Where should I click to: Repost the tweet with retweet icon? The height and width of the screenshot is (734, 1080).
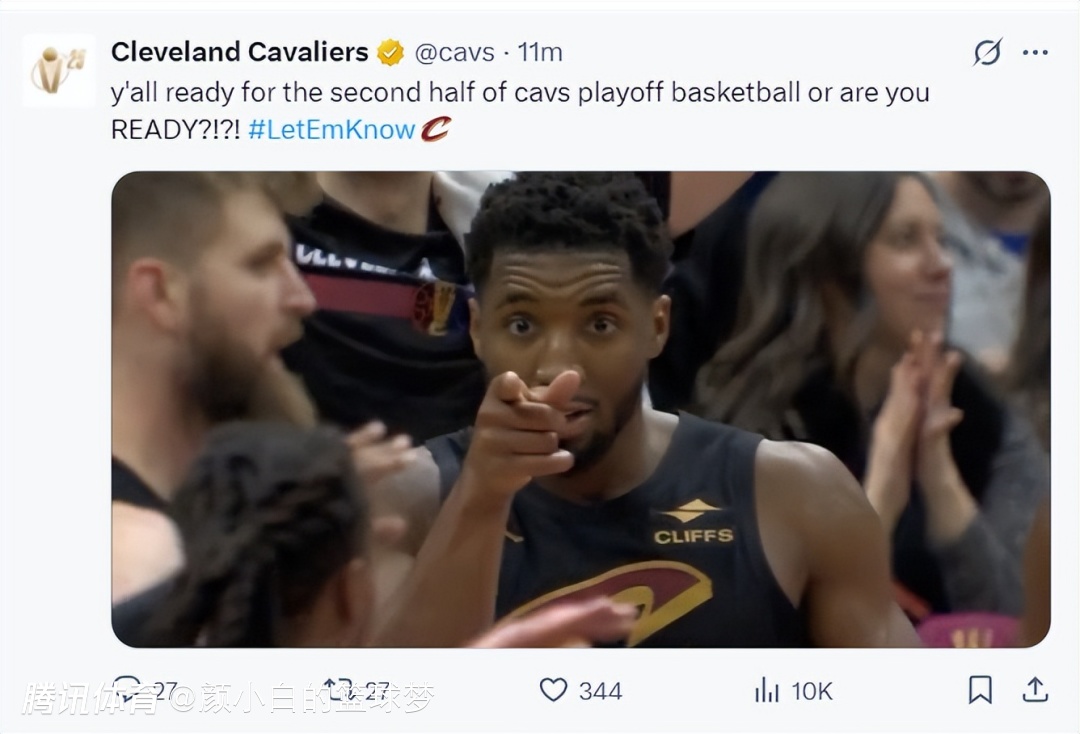click(x=337, y=689)
